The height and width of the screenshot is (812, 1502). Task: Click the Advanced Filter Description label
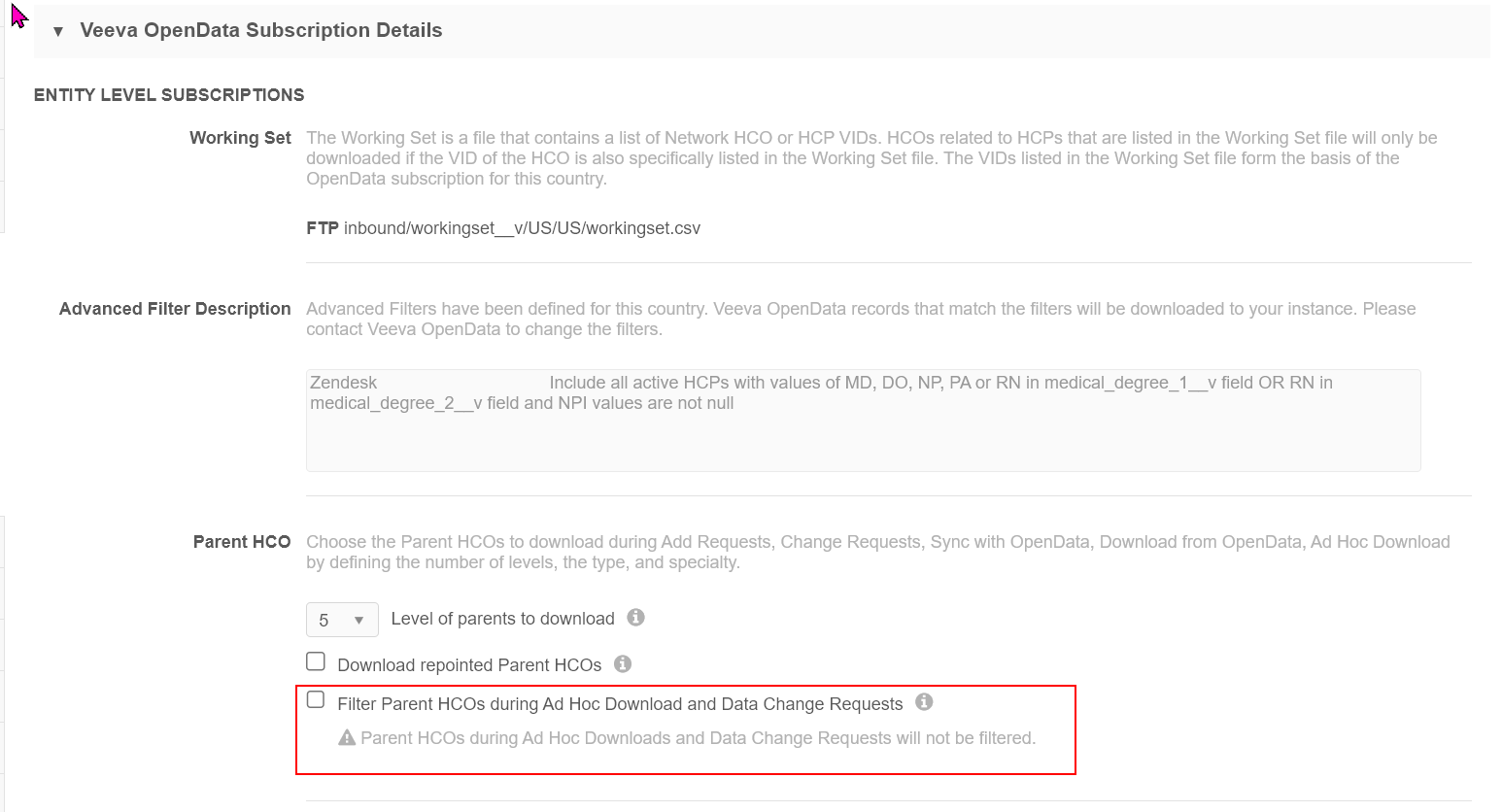click(x=175, y=309)
